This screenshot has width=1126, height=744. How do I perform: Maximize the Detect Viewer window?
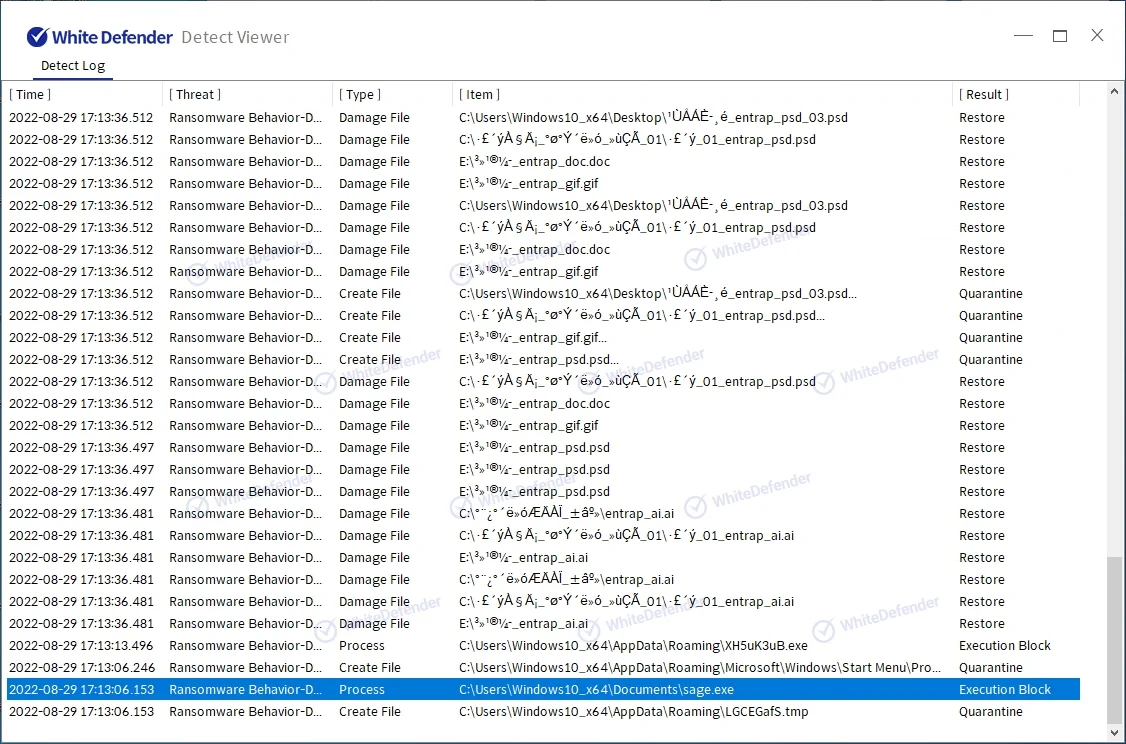[1060, 36]
